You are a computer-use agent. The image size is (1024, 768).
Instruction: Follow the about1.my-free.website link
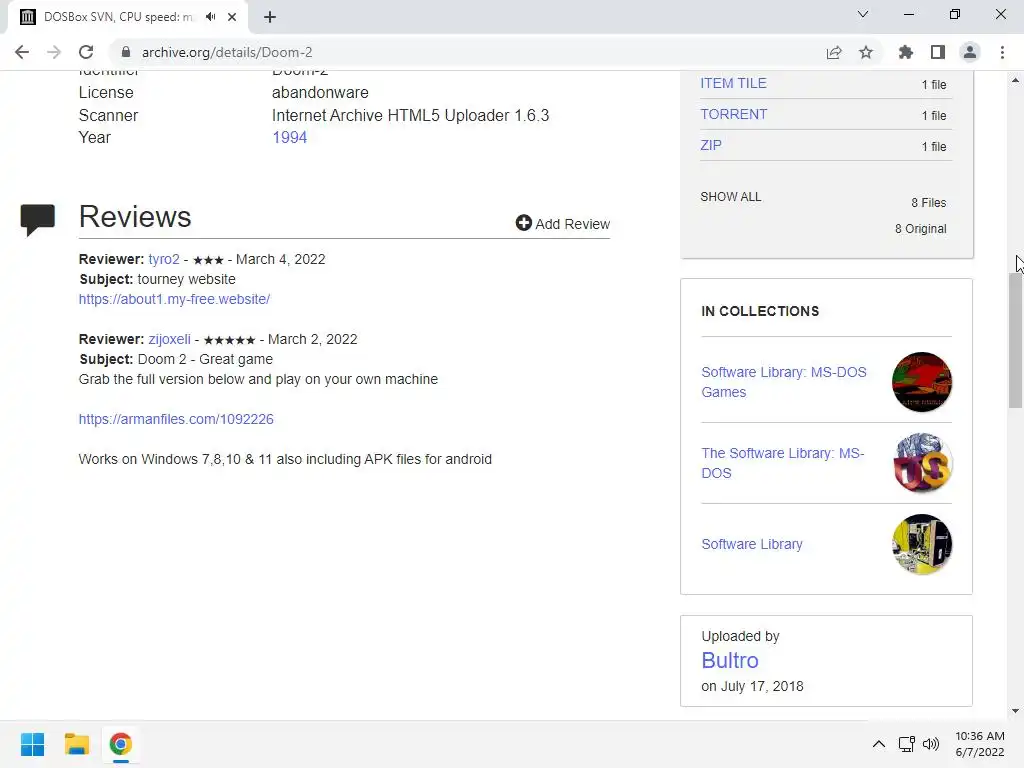point(174,299)
